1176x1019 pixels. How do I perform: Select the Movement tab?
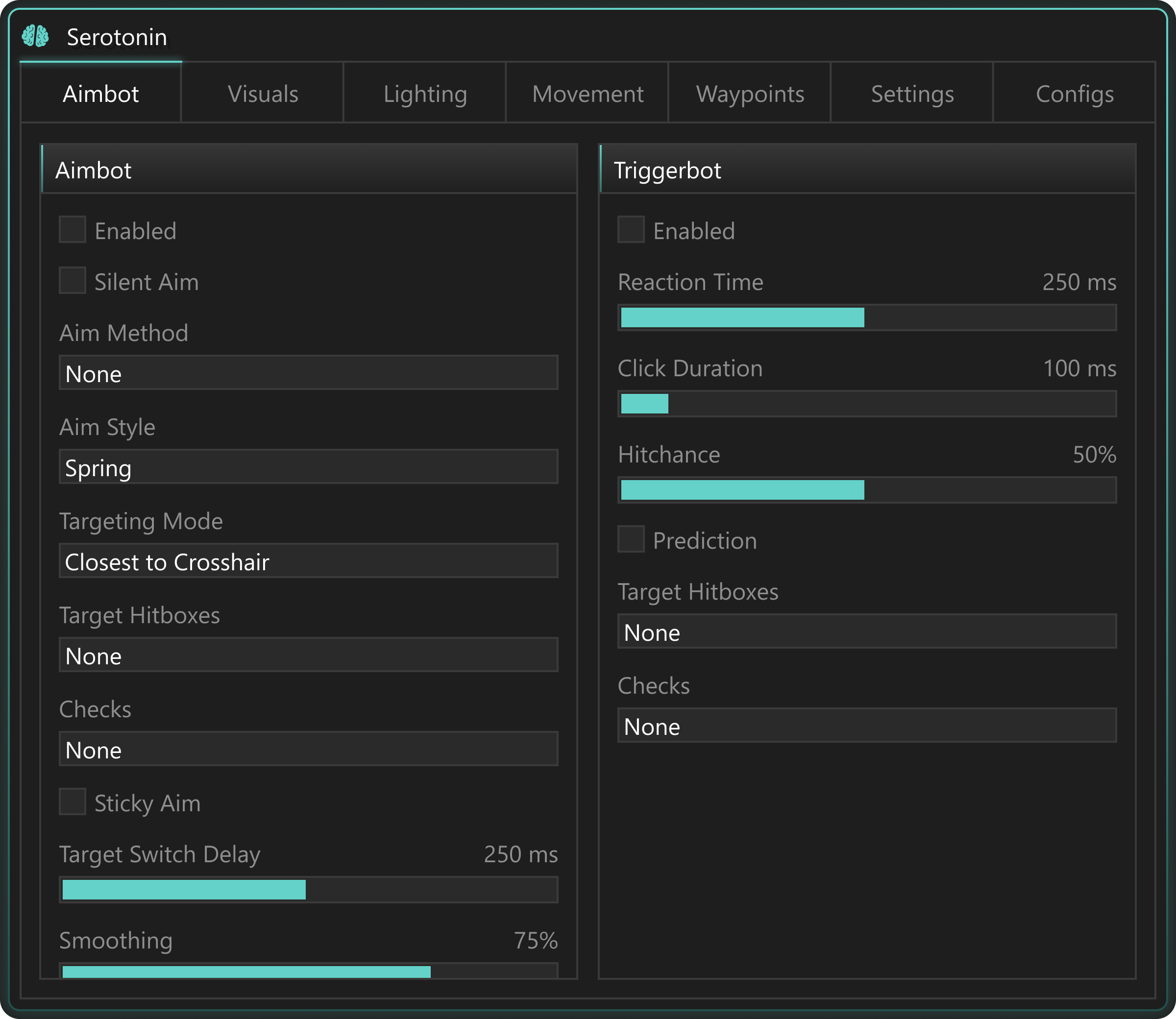[588, 93]
